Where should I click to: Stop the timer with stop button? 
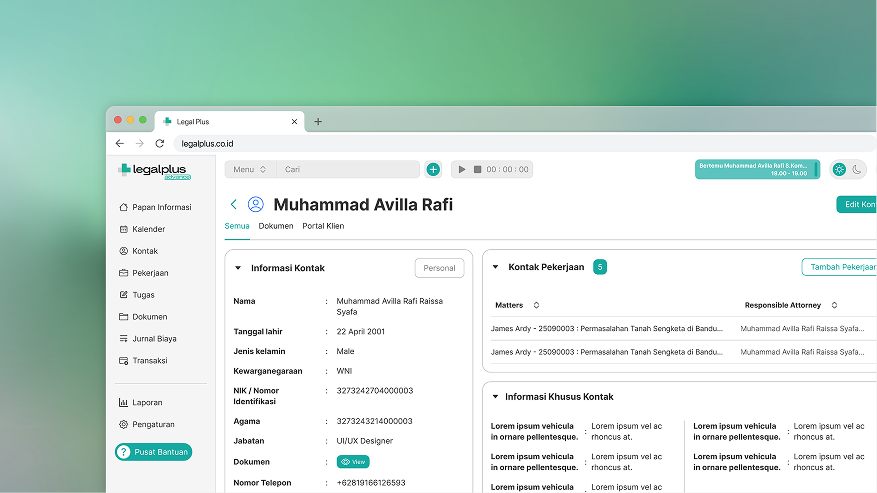pos(477,170)
